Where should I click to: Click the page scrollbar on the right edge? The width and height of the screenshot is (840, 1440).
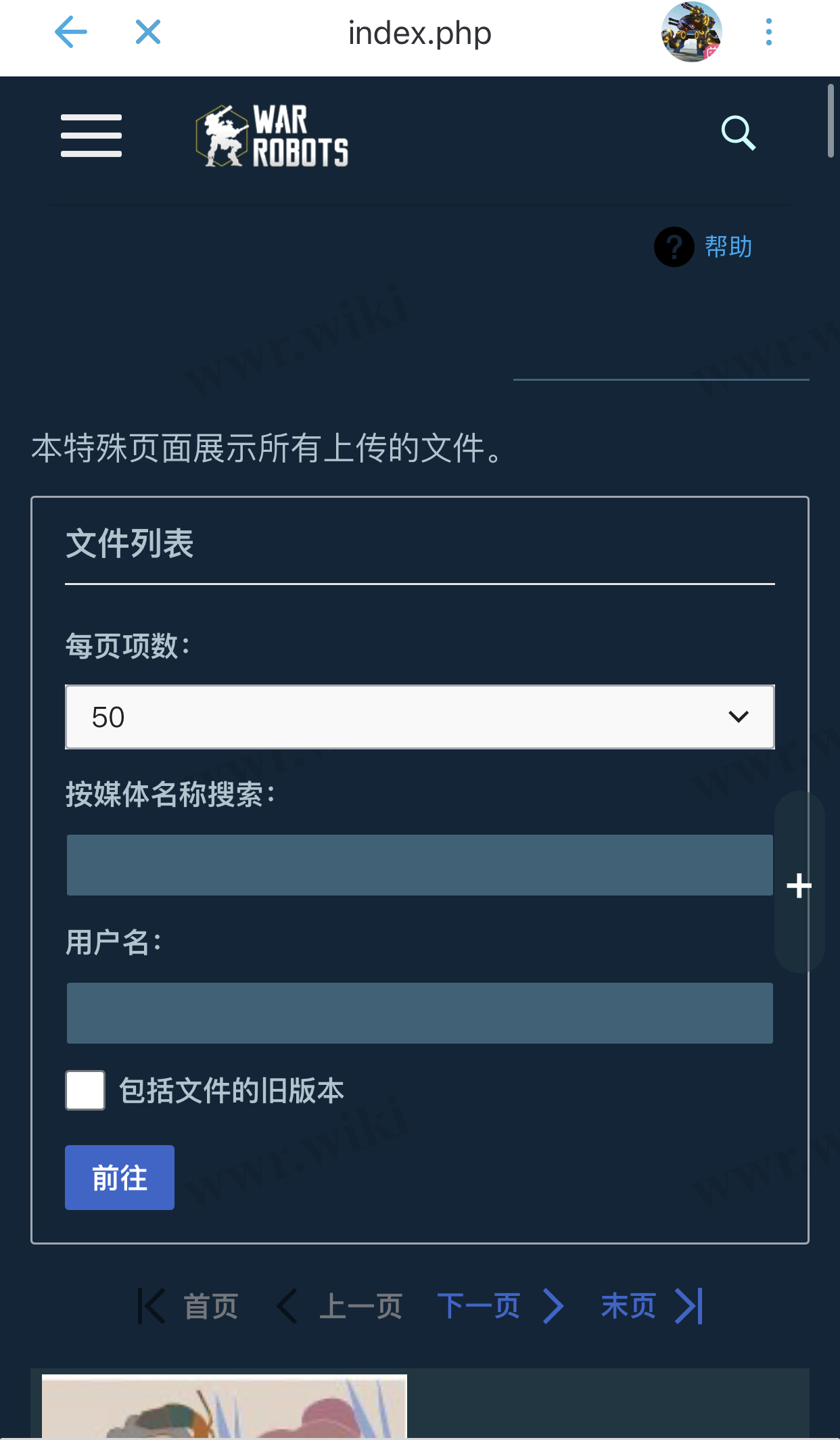pyautogui.click(x=831, y=122)
